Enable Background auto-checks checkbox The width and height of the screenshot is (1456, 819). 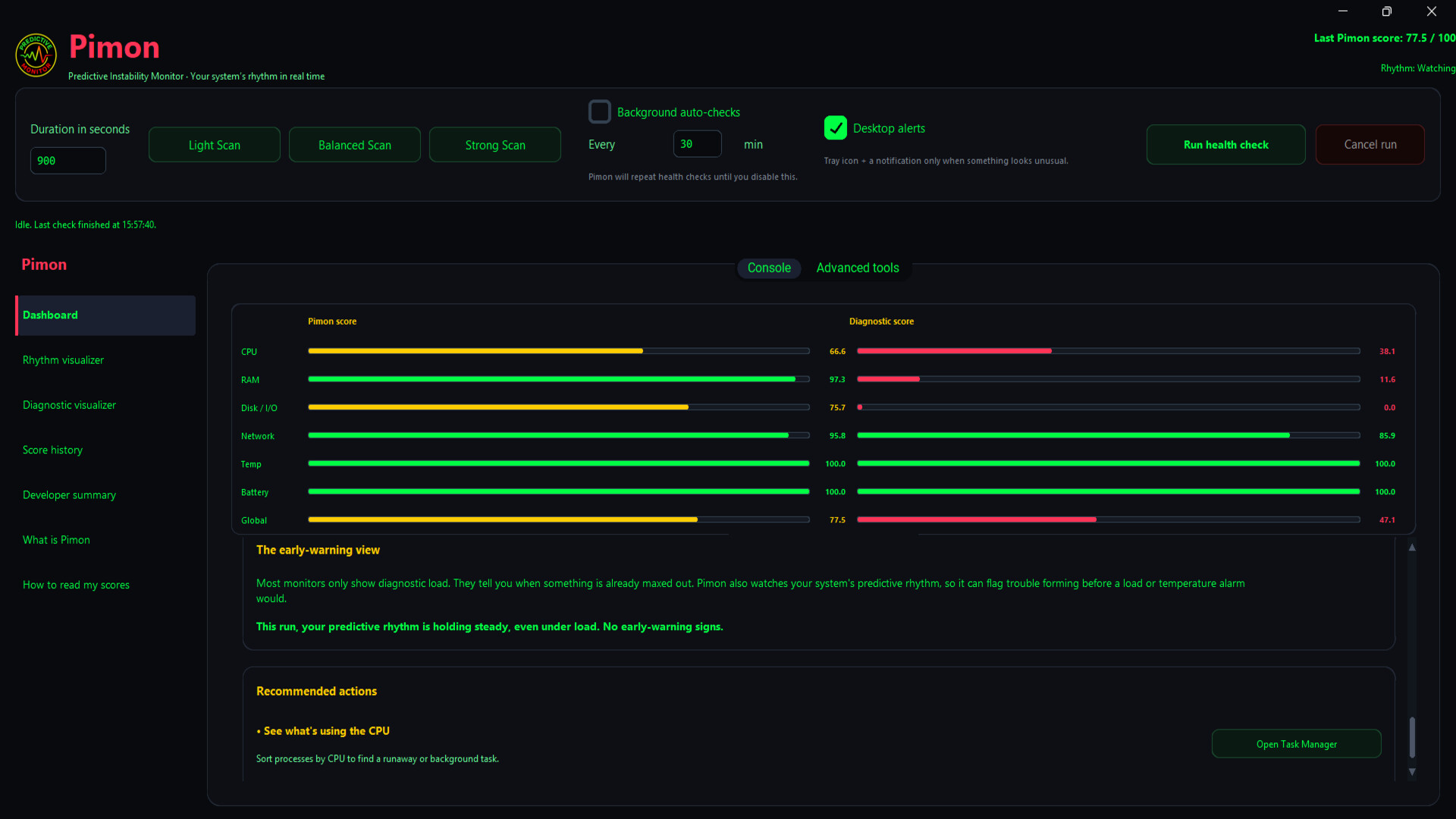(600, 111)
